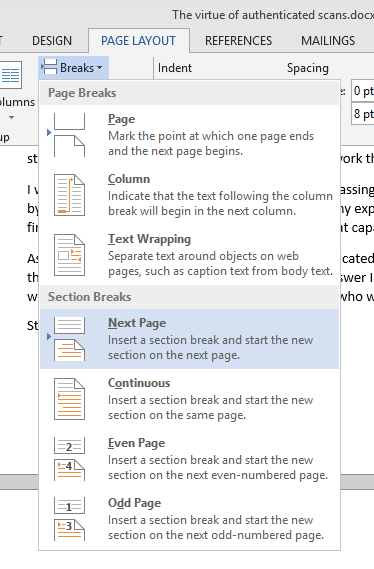The height and width of the screenshot is (569, 374).
Task: Choose the Page break title
Action: tap(122, 119)
